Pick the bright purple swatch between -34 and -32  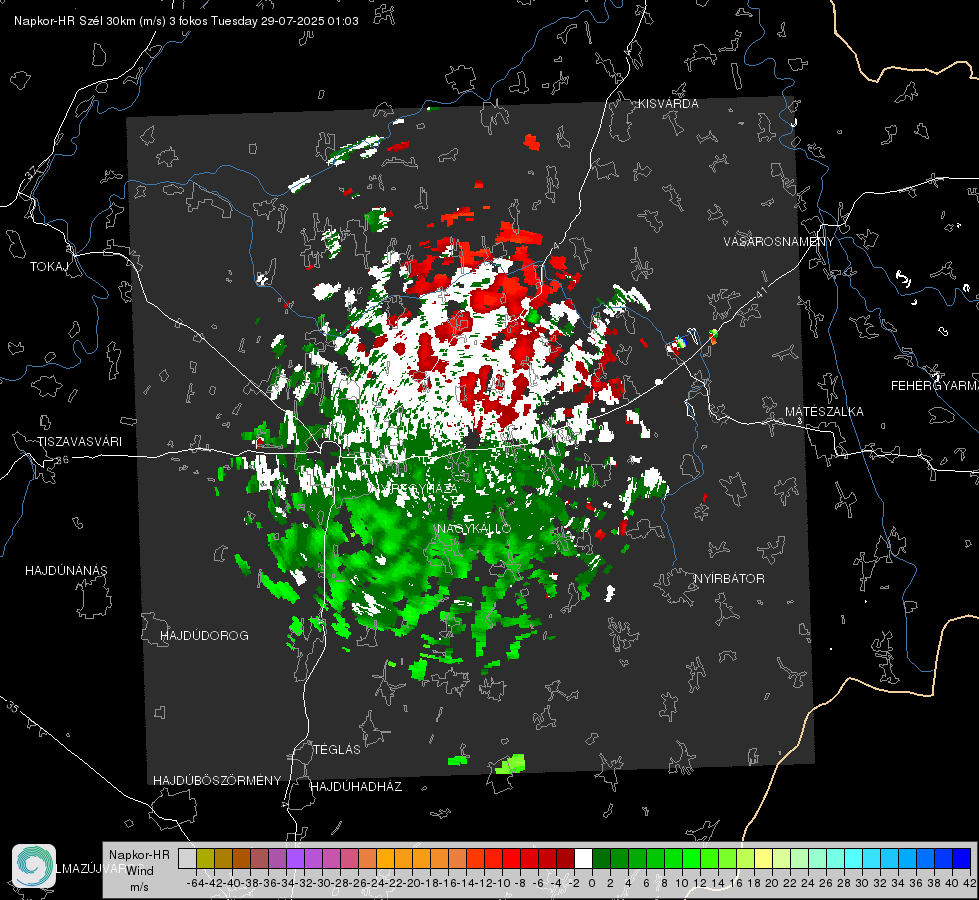295,858
